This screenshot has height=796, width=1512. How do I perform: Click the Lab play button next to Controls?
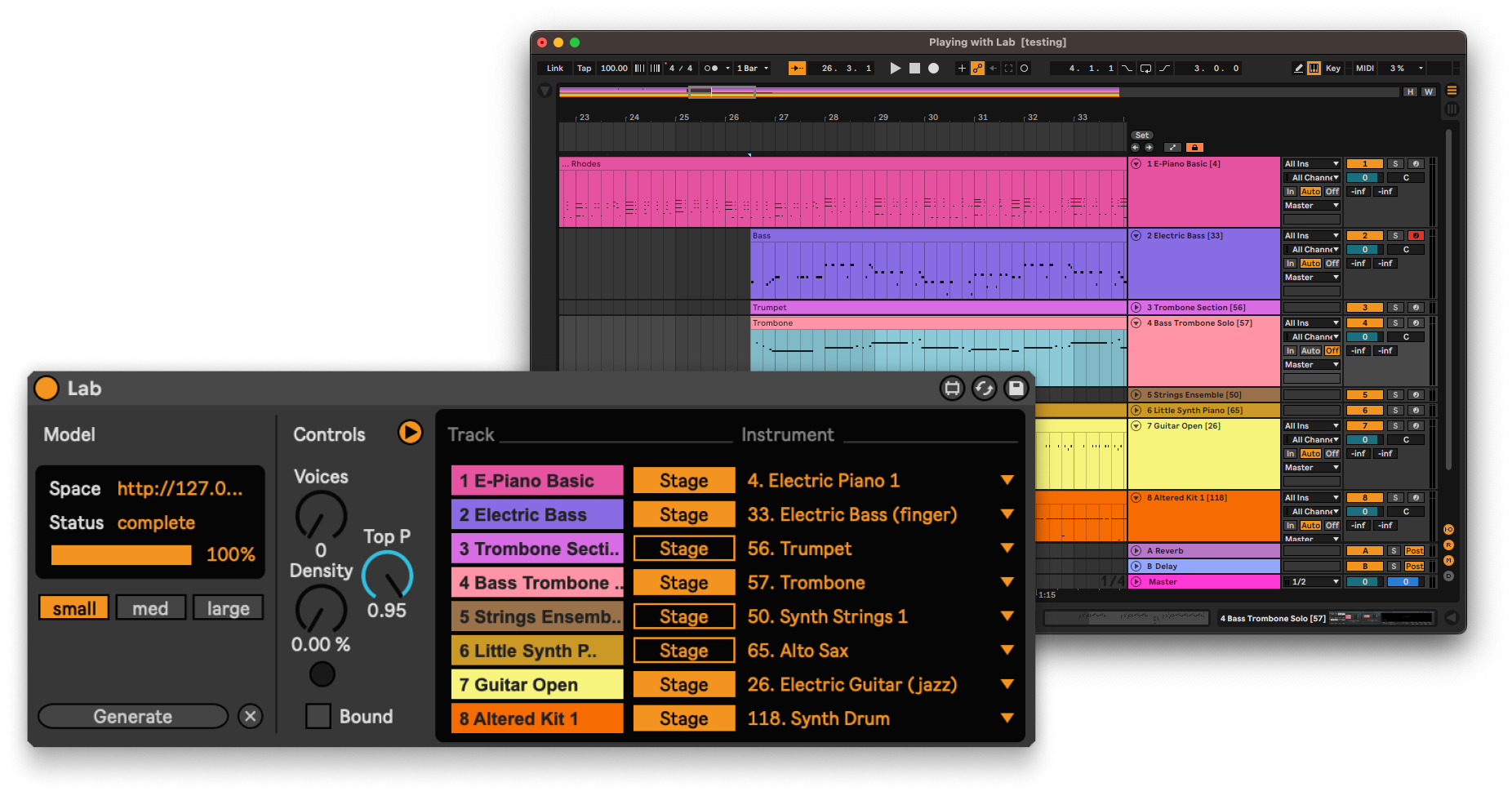pyautogui.click(x=410, y=432)
